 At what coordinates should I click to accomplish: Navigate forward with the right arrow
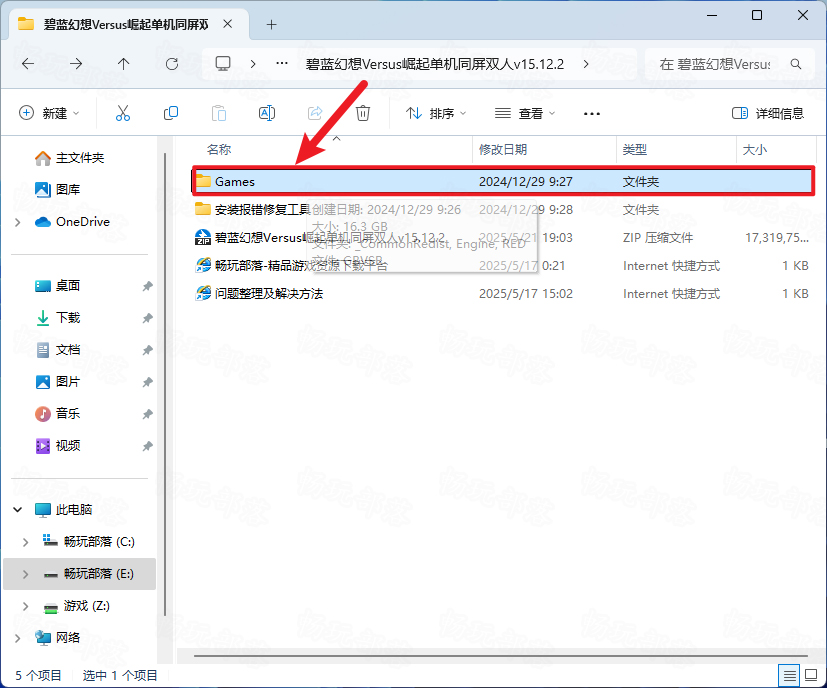tap(76, 64)
